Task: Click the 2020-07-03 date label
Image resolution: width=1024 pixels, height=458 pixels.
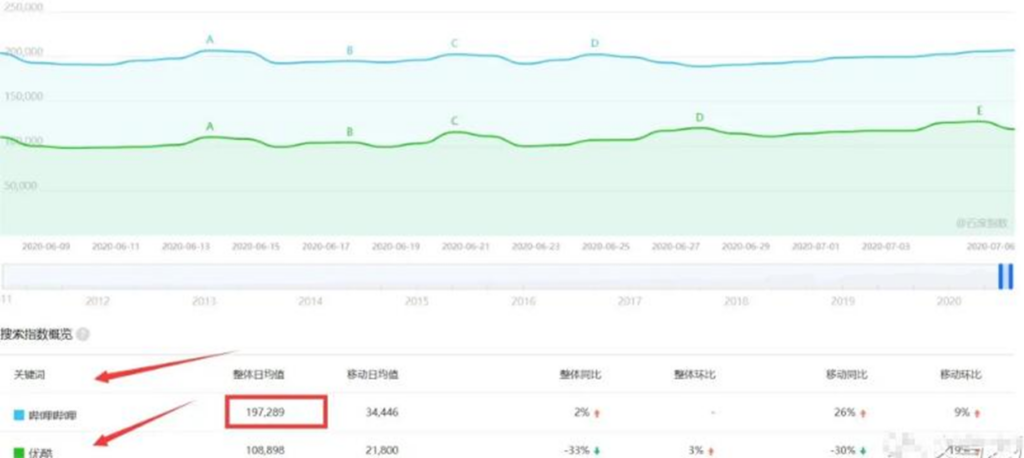Action: click(x=886, y=246)
